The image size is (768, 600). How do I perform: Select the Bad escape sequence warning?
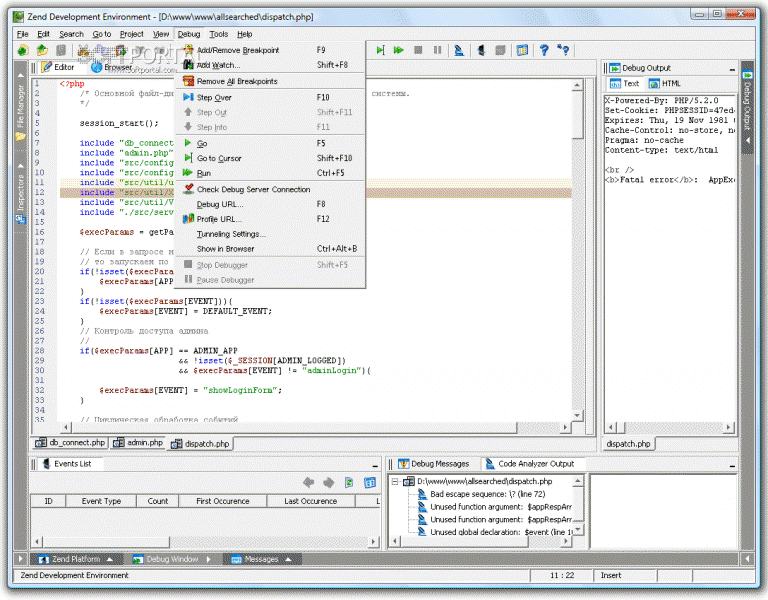[487, 494]
